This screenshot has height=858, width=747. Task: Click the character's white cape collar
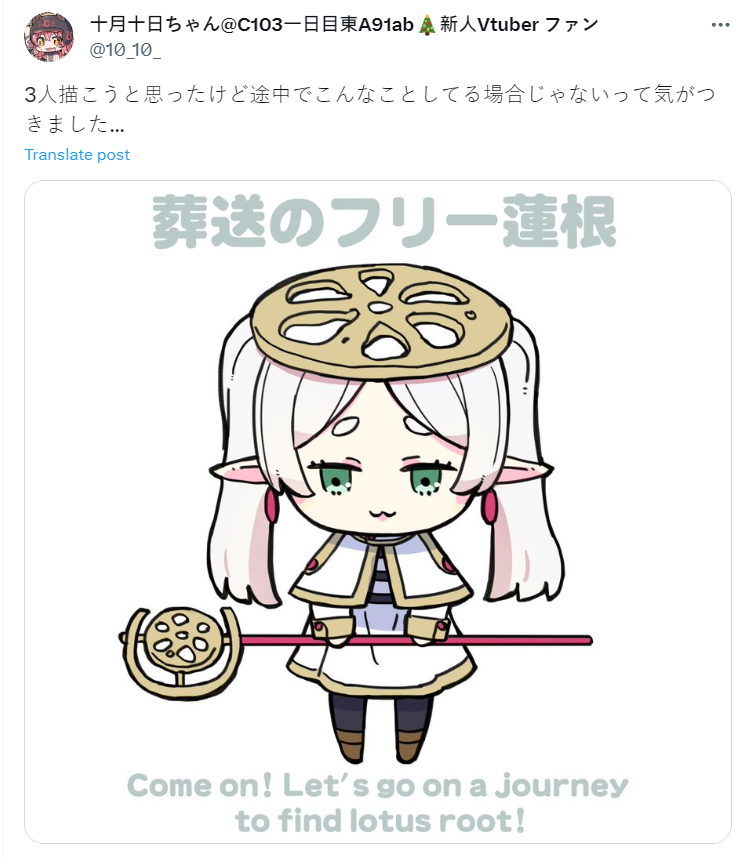[x=381, y=570]
